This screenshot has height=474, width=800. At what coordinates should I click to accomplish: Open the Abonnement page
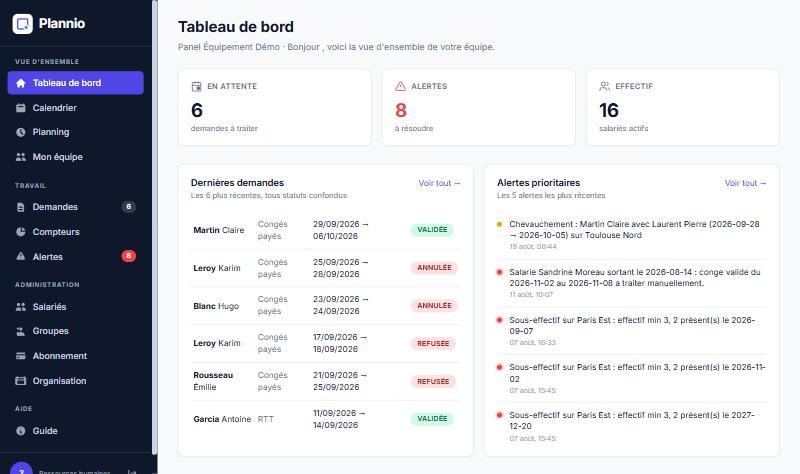point(76,356)
